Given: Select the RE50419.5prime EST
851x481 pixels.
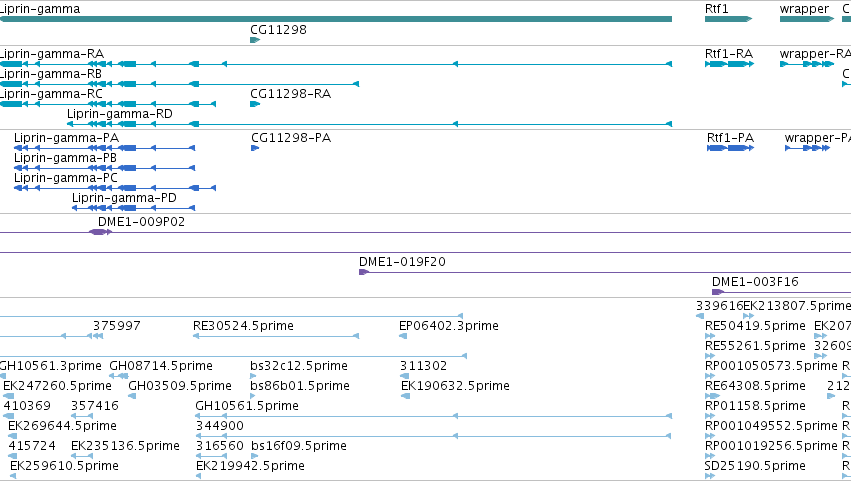Looking at the screenshot, I should coord(710,336).
